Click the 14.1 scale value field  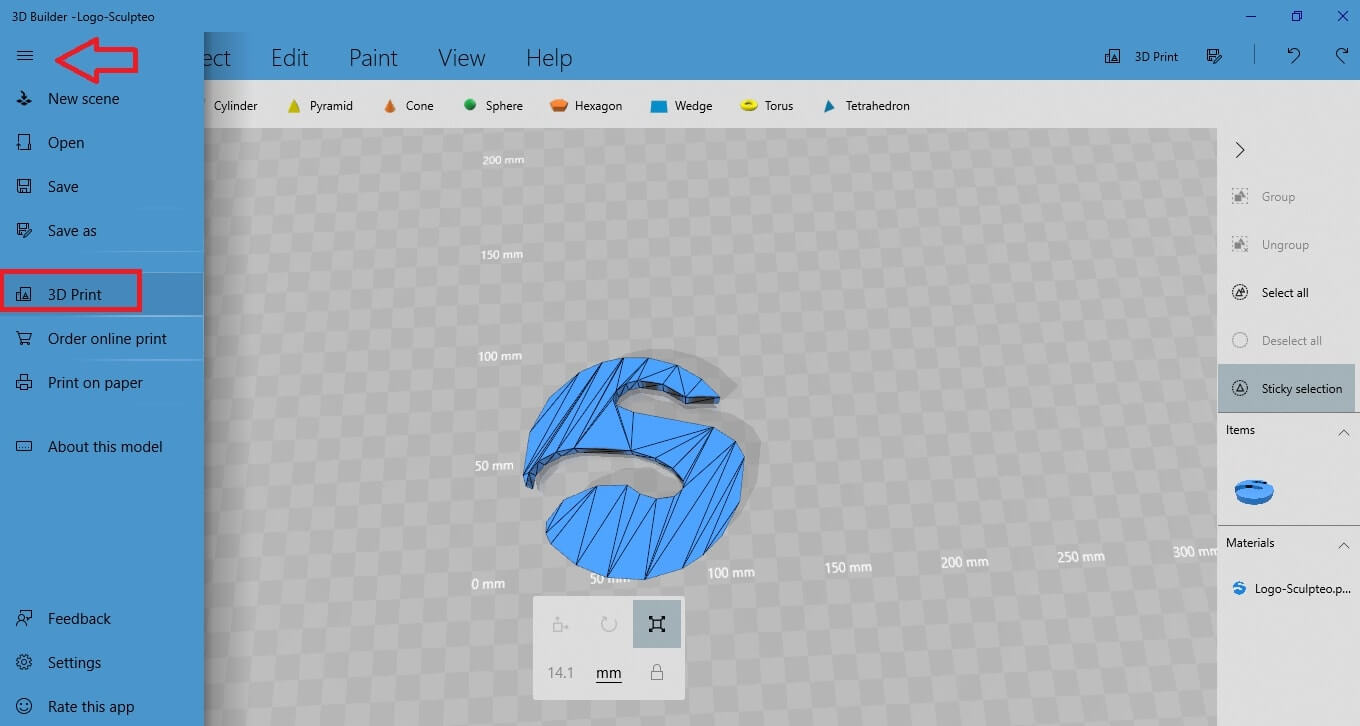(561, 673)
